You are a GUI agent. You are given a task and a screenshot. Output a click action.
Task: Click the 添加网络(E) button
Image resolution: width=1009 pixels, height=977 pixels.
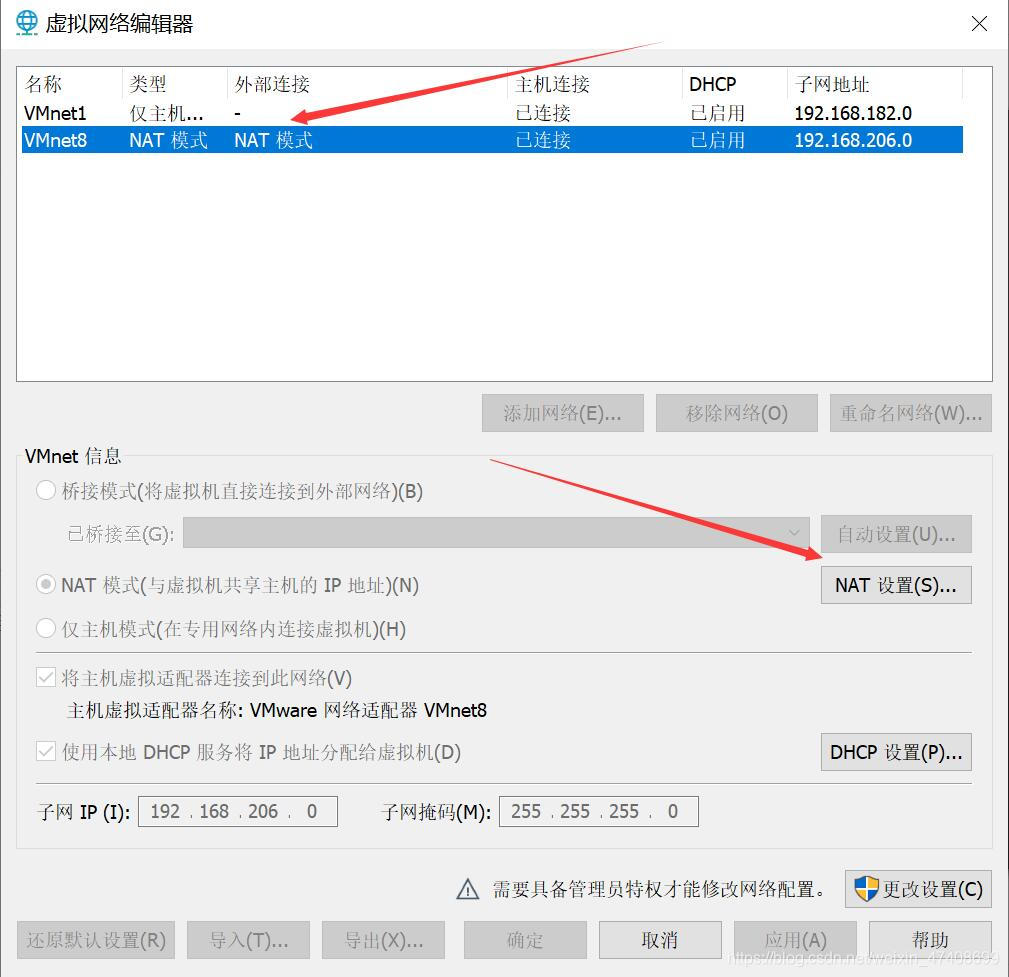pyautogui.click(x=562, y=413)
